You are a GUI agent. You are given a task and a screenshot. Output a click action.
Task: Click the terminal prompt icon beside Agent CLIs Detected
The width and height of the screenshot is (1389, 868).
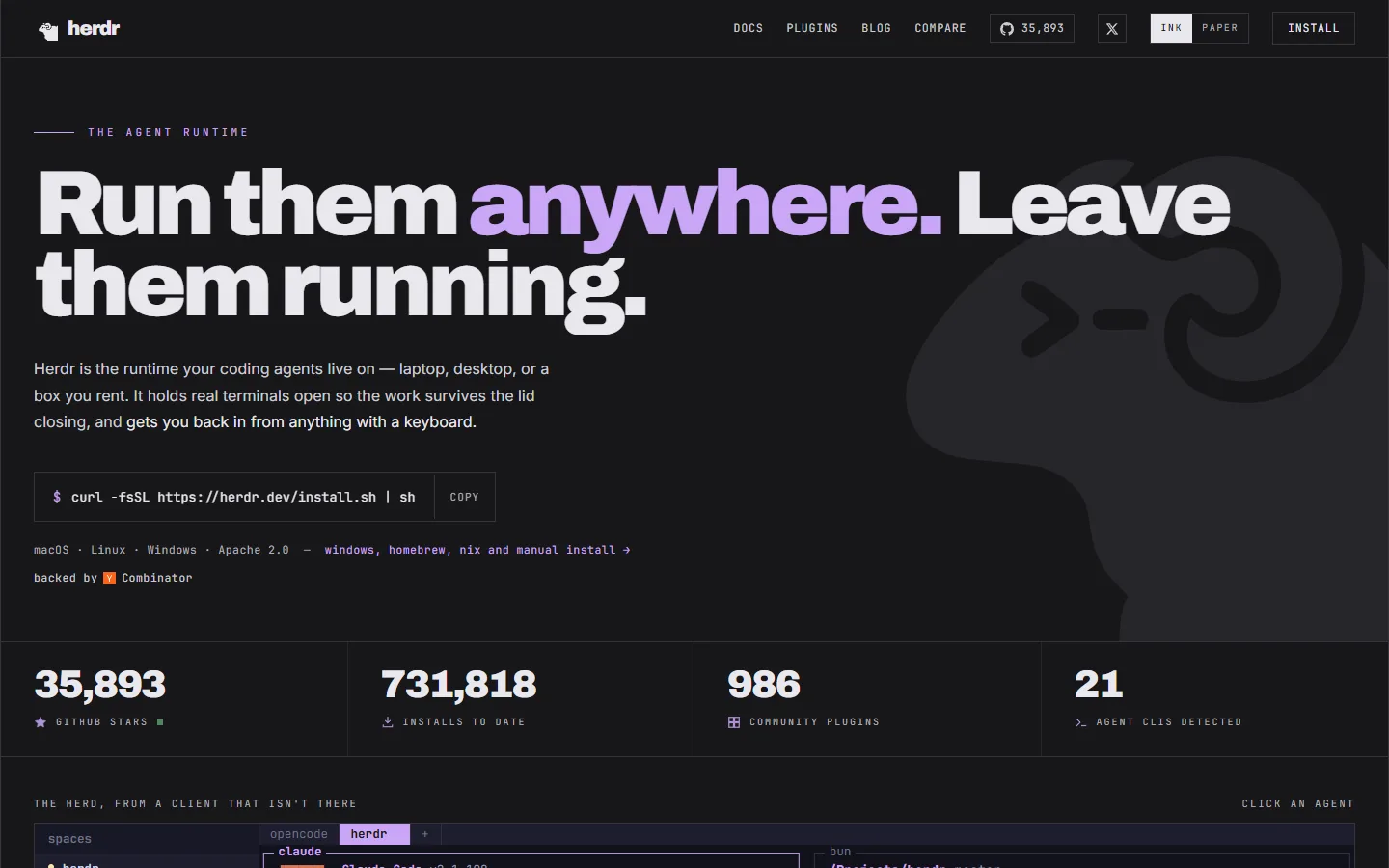click(x=1081, y=722)
